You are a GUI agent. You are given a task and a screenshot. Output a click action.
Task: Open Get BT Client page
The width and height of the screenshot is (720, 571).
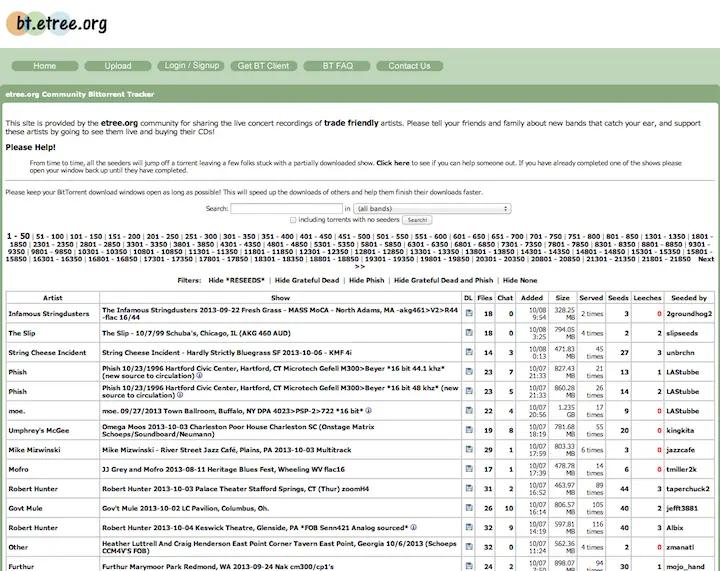click(264, 66)
